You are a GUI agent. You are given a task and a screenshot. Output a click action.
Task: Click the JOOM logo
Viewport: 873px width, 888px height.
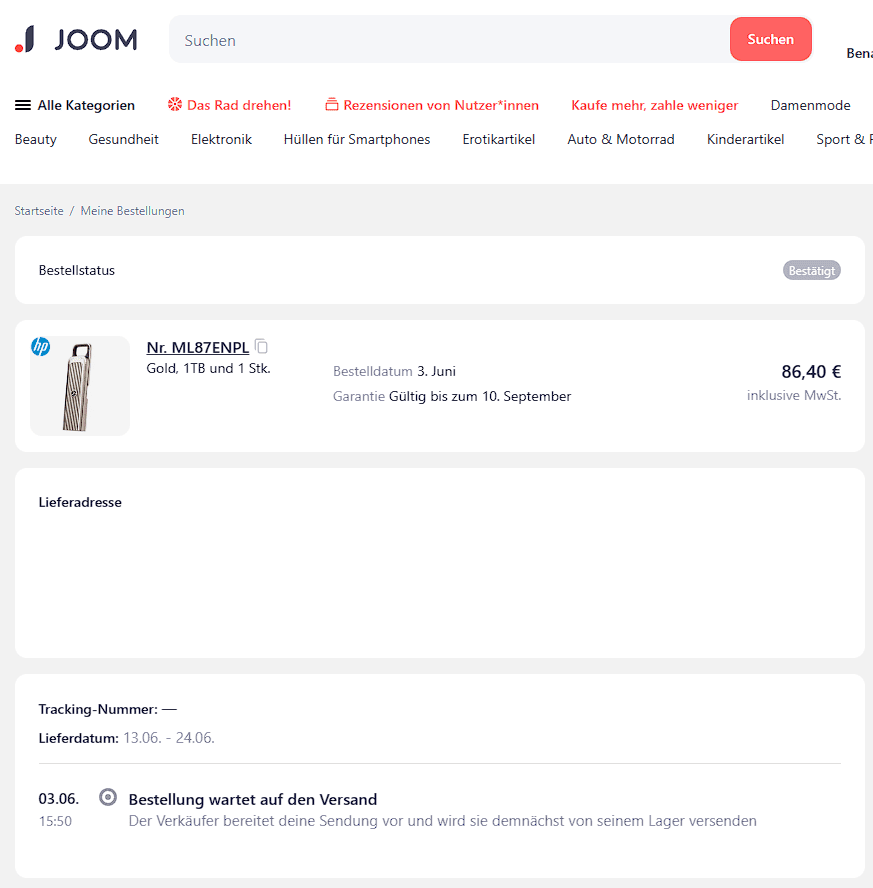point(76,40)
